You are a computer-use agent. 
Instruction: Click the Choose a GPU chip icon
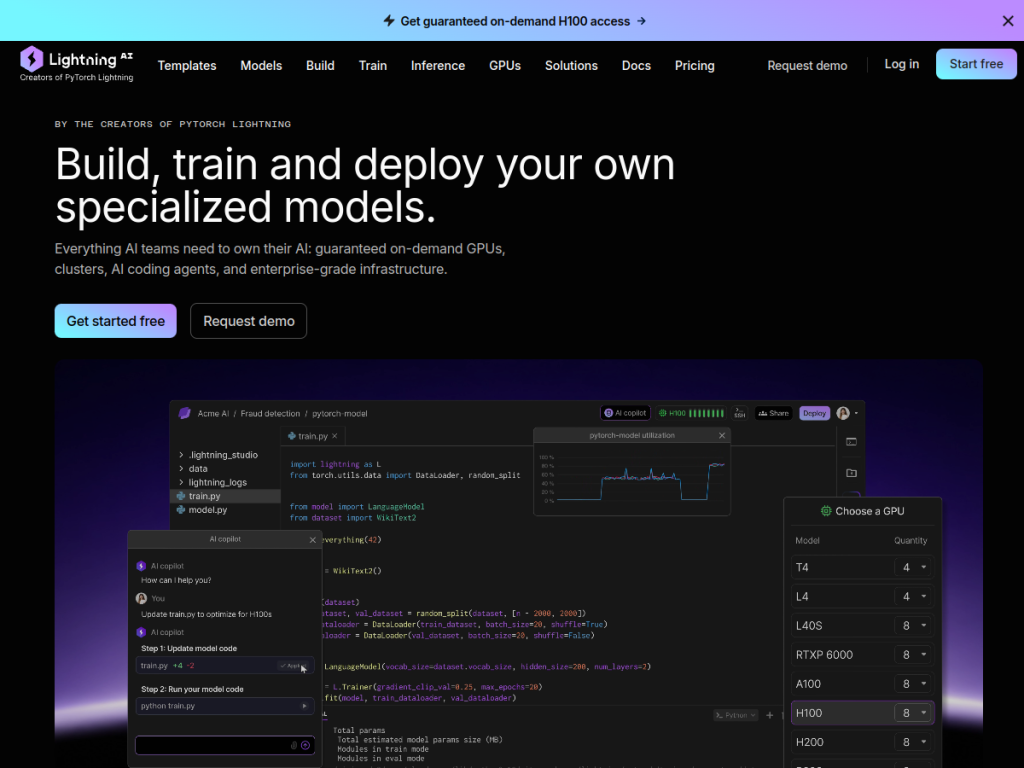[826, 511]
